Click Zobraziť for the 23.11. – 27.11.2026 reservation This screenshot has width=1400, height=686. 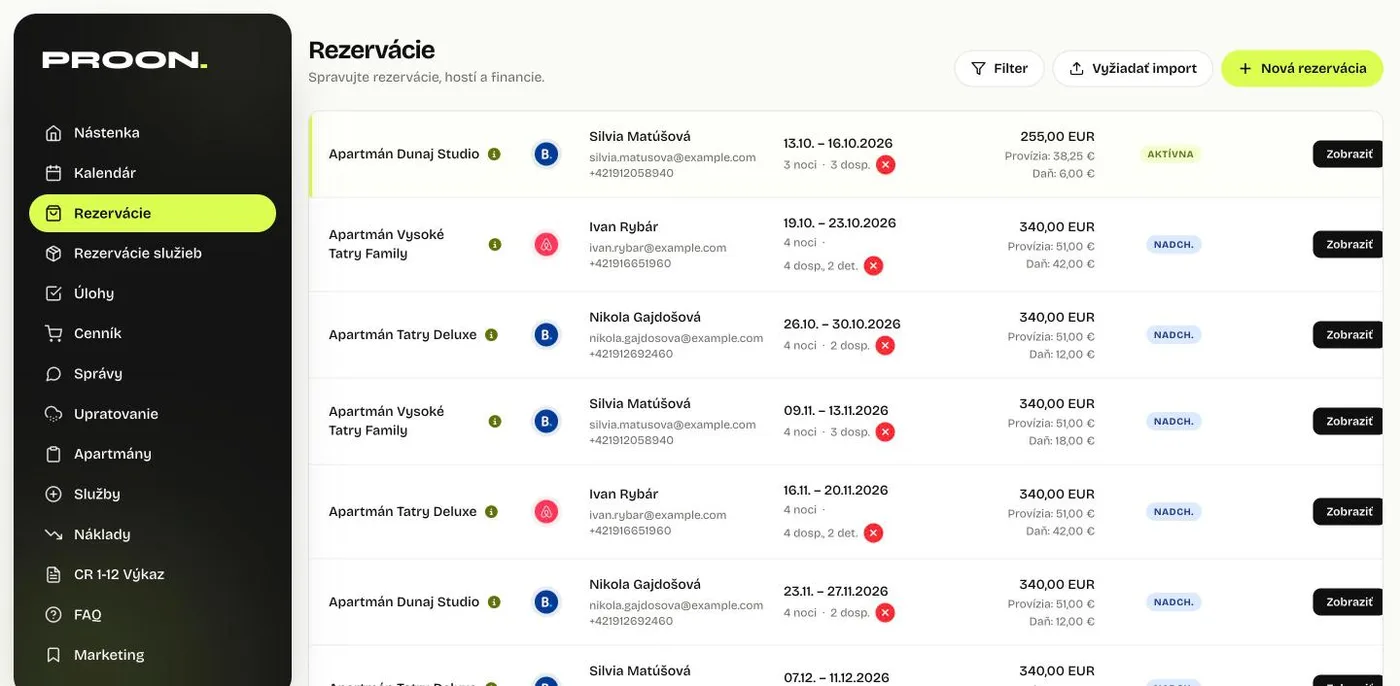1349,602
